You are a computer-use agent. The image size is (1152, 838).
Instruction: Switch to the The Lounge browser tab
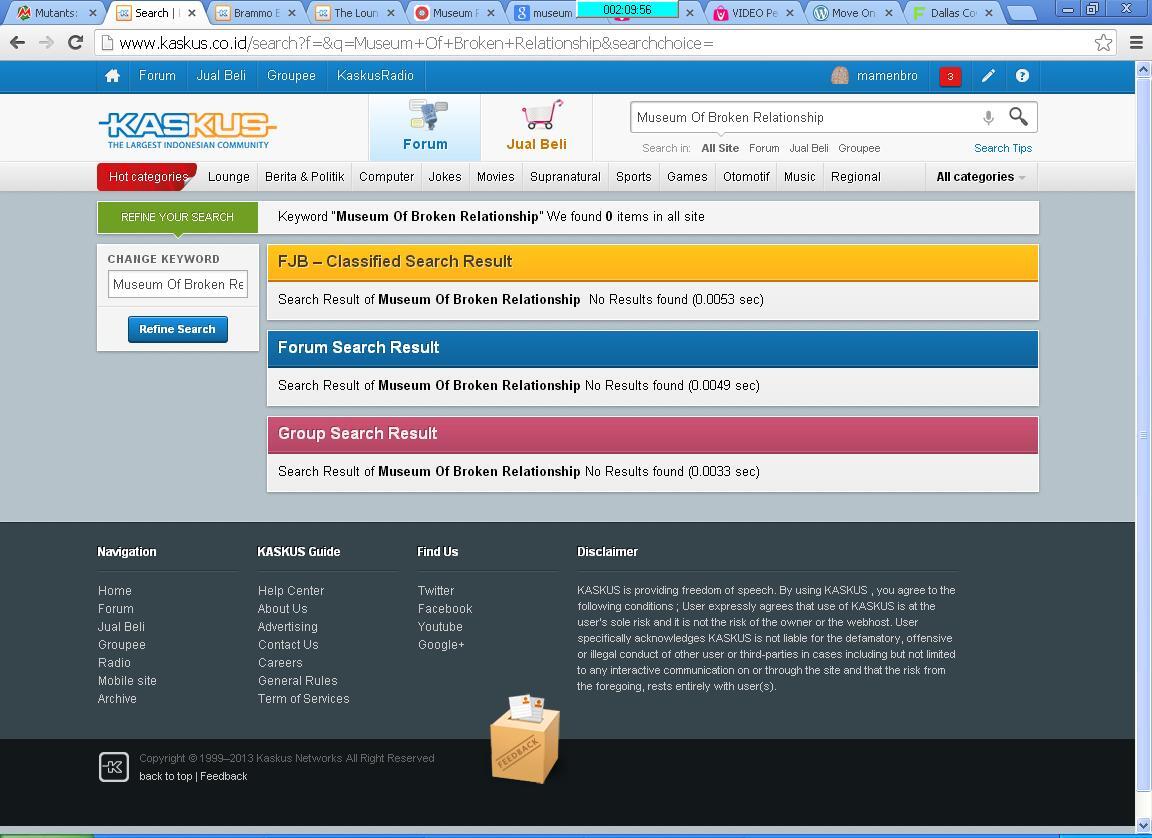tap(356, 12)
